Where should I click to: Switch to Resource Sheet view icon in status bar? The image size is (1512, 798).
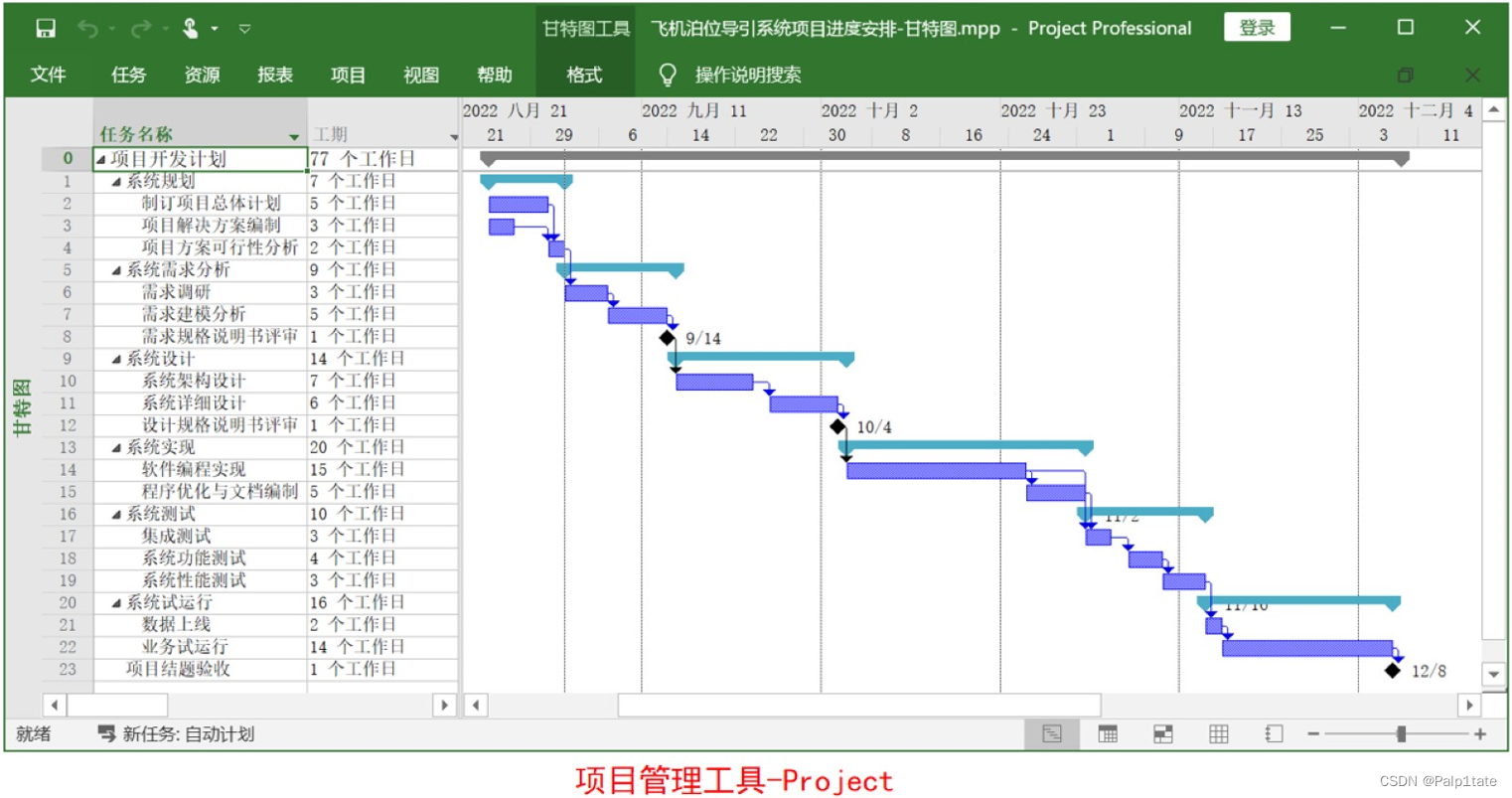coord(1219,734)
